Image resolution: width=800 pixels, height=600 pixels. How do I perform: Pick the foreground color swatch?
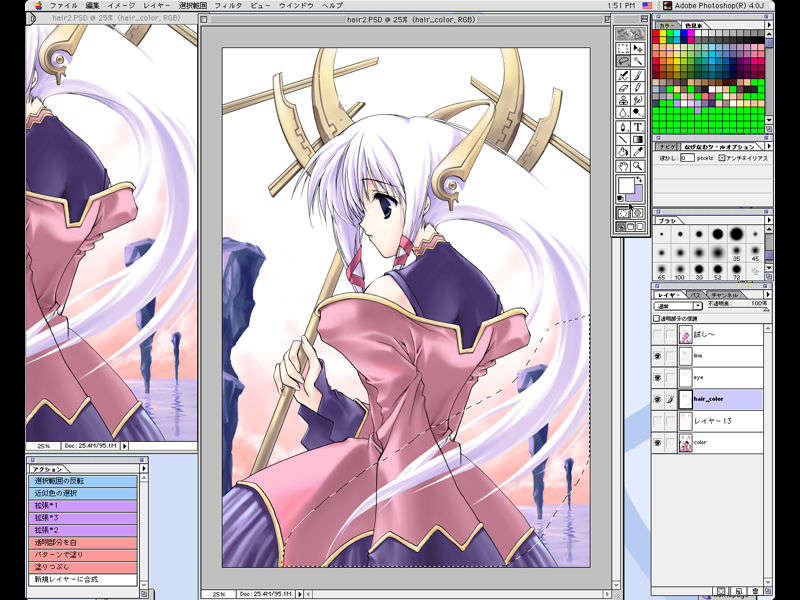(626, 185)
